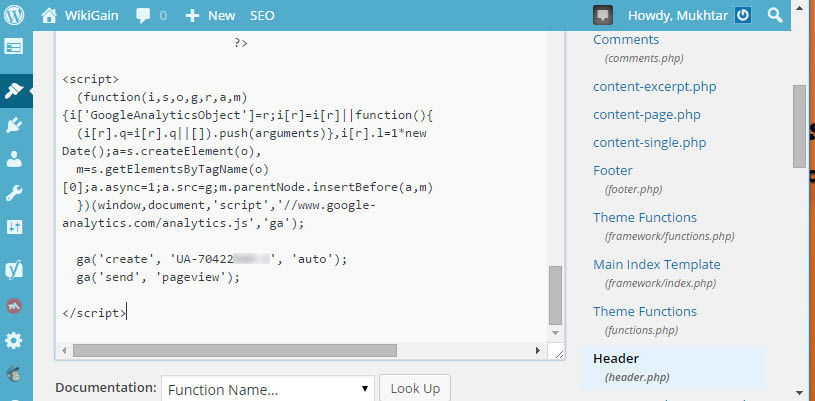This screenshot has height=401, width=815.
Task: Click horizontal scrollbar right arrow
Action: pyautogui.click(x=538, y=351)
